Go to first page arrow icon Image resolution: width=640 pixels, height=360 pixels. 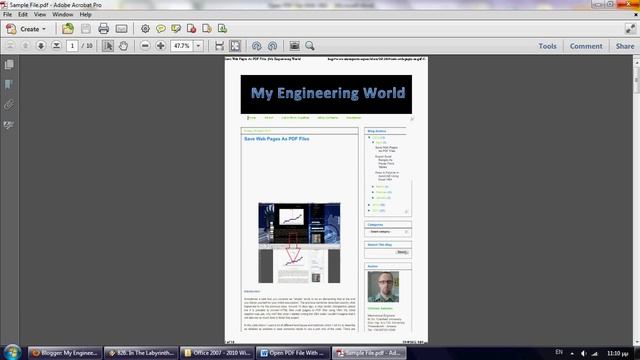[10, 46]
